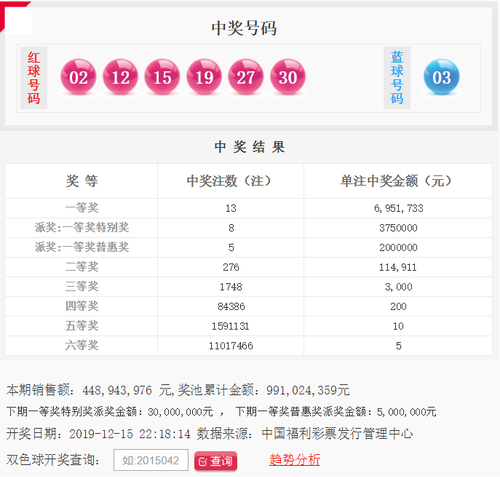Click the 奖等 column header
Screen dimensions: 500x477
tap(82, 181)
